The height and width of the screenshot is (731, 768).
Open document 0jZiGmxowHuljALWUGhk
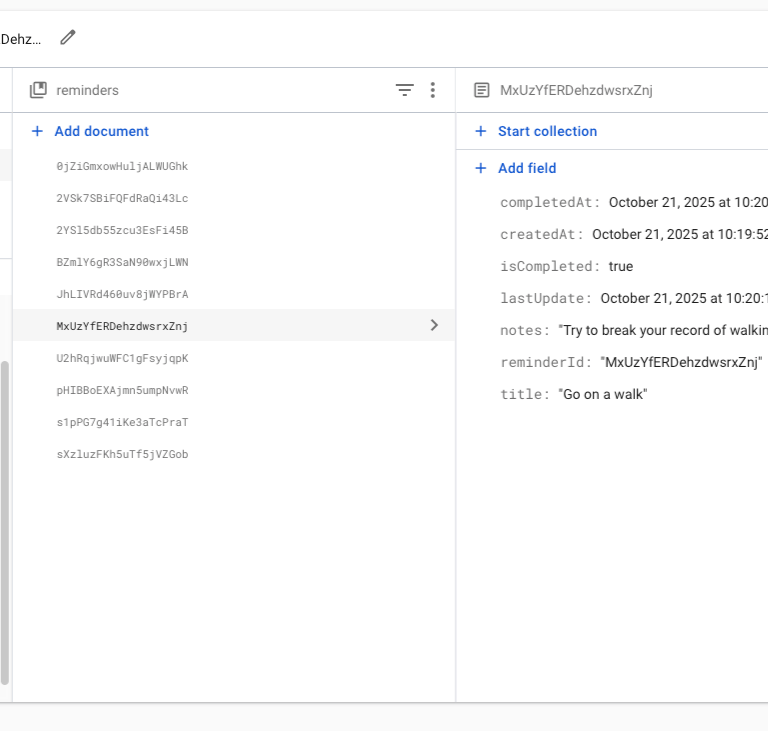tap(122, 166)
